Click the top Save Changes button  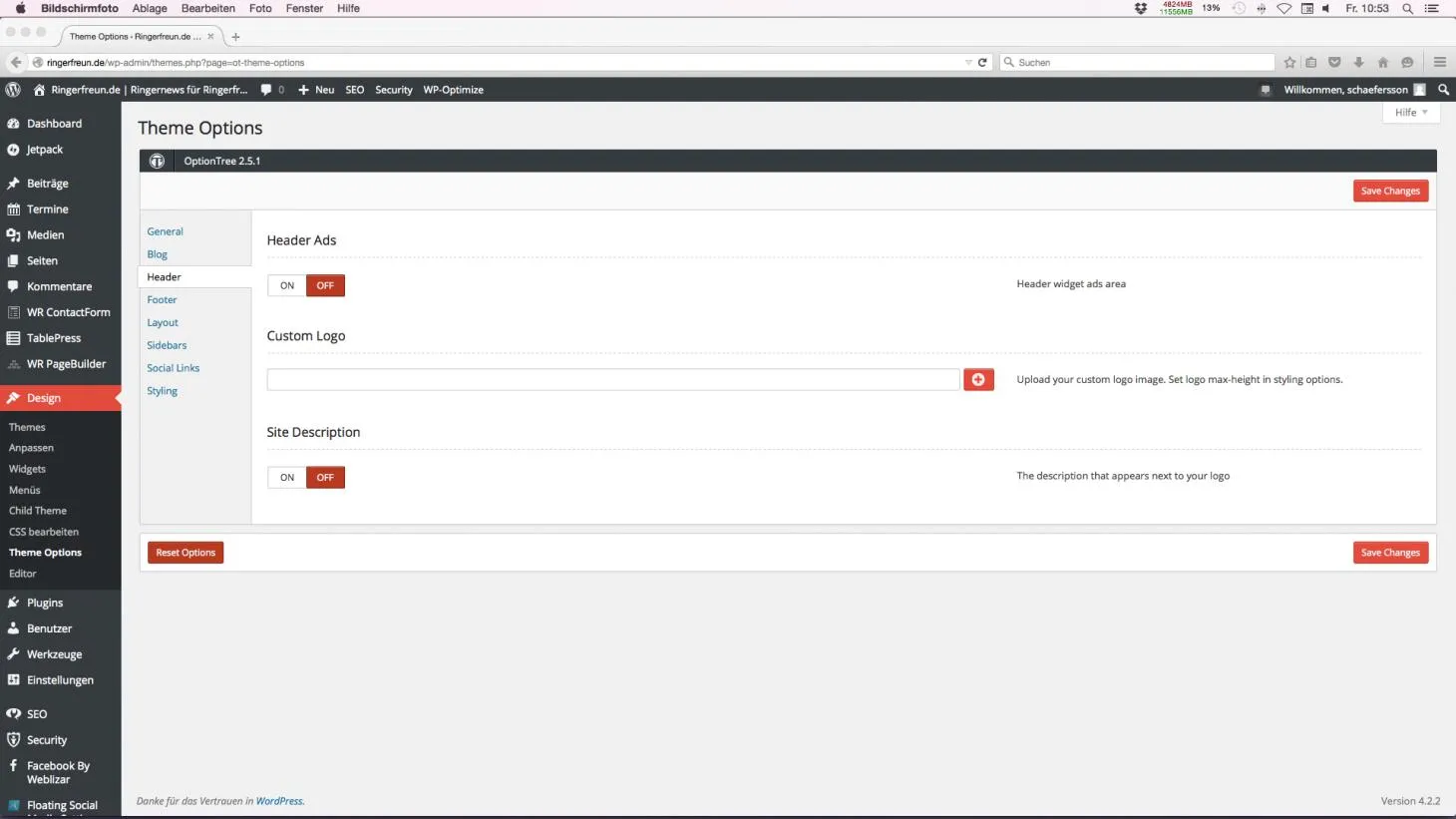1390,191
